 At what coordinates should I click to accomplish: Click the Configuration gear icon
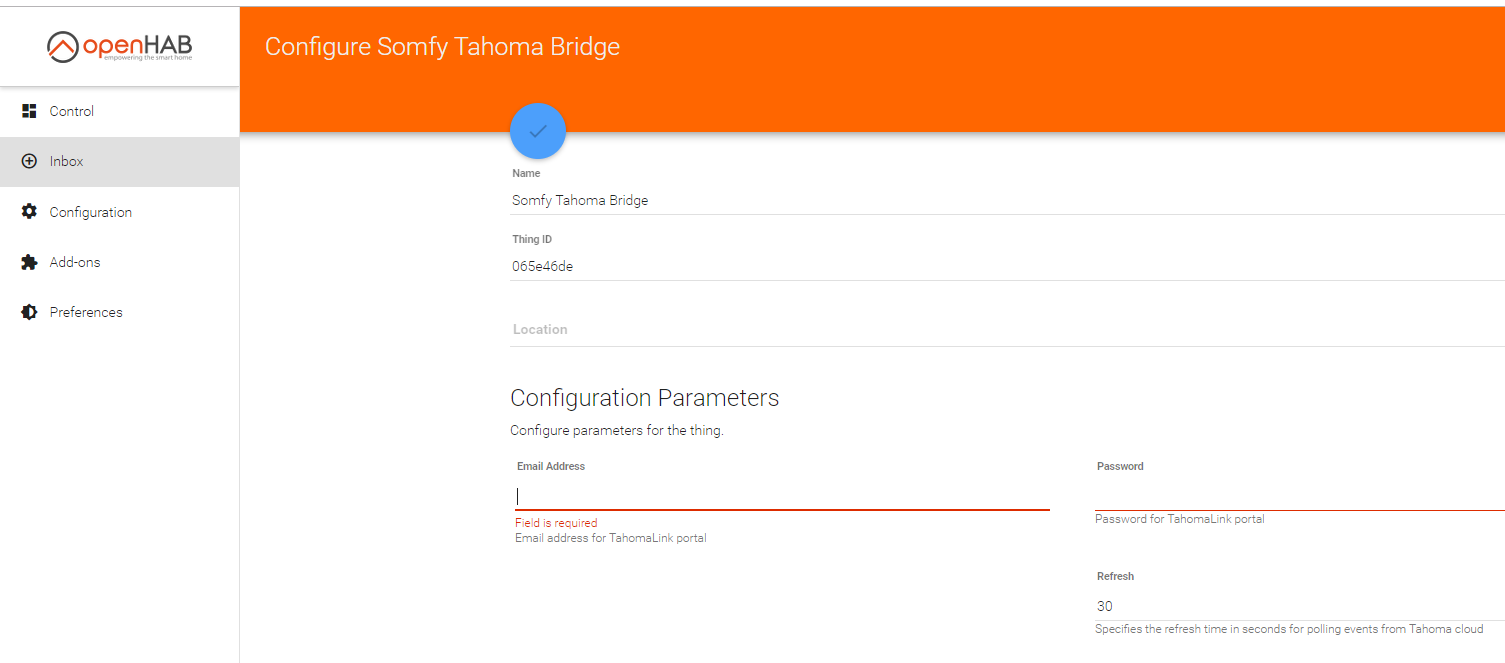point(29,212)
